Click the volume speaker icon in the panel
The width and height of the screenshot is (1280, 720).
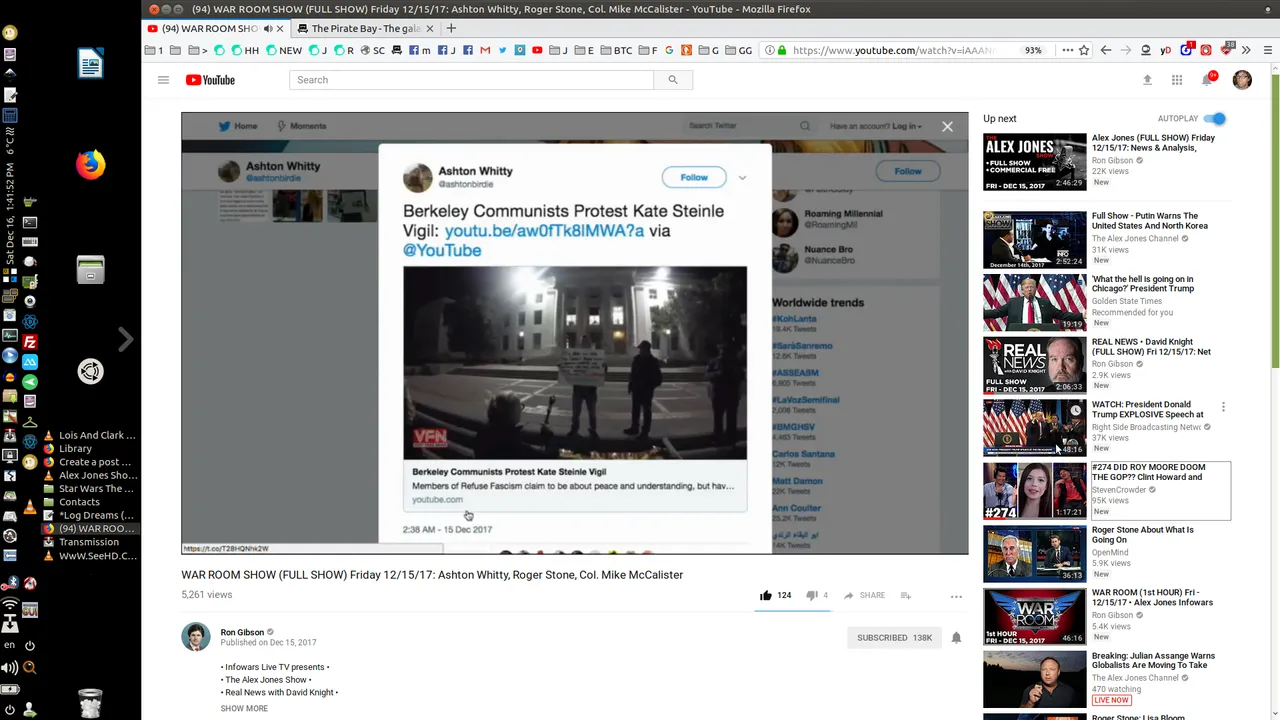tap(10, 668)
